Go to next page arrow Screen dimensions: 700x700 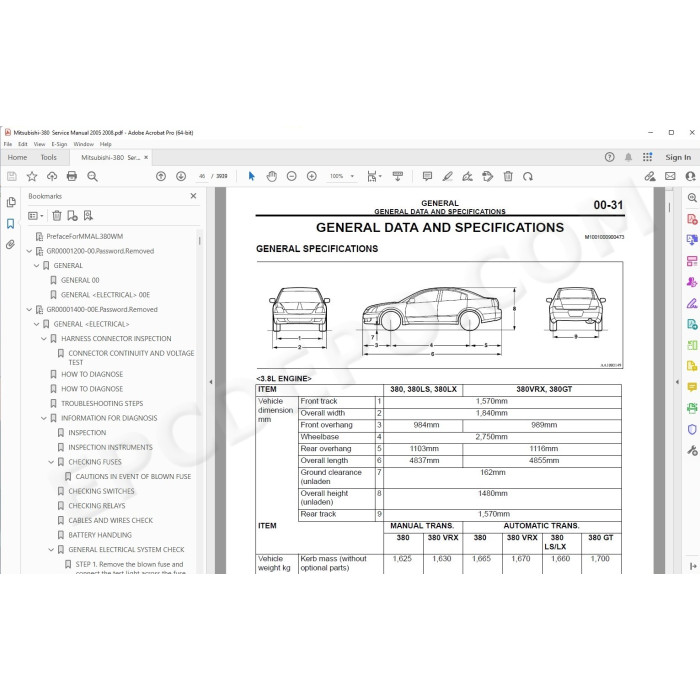click(x=181, y=176)
